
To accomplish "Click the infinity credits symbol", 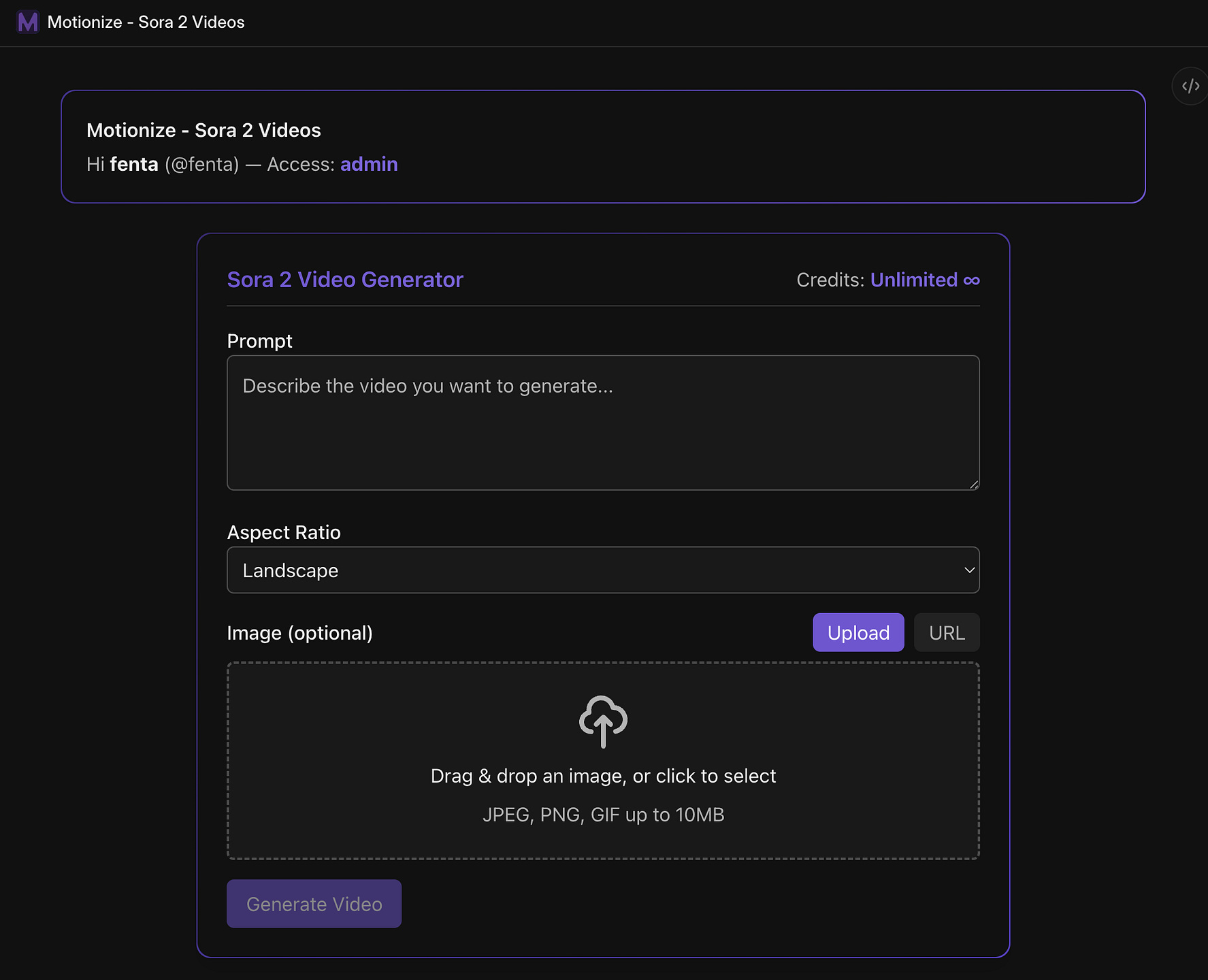I will point(972,280).
